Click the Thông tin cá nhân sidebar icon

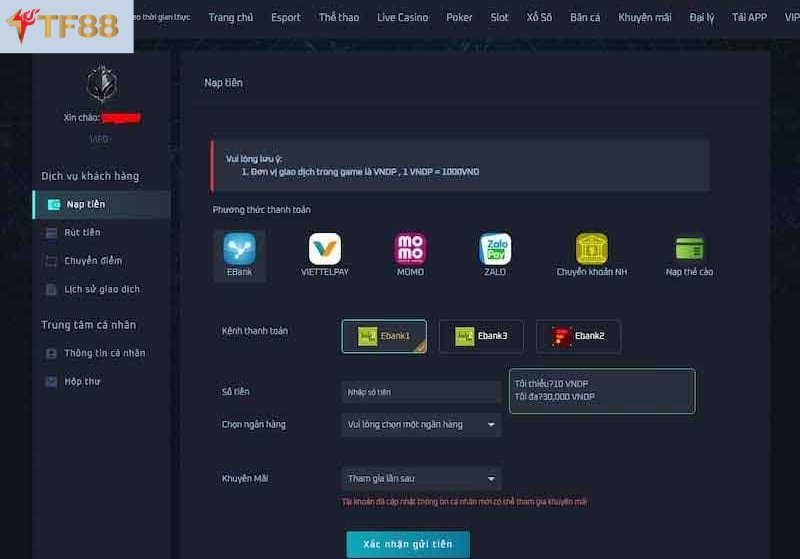click(51, 353)
